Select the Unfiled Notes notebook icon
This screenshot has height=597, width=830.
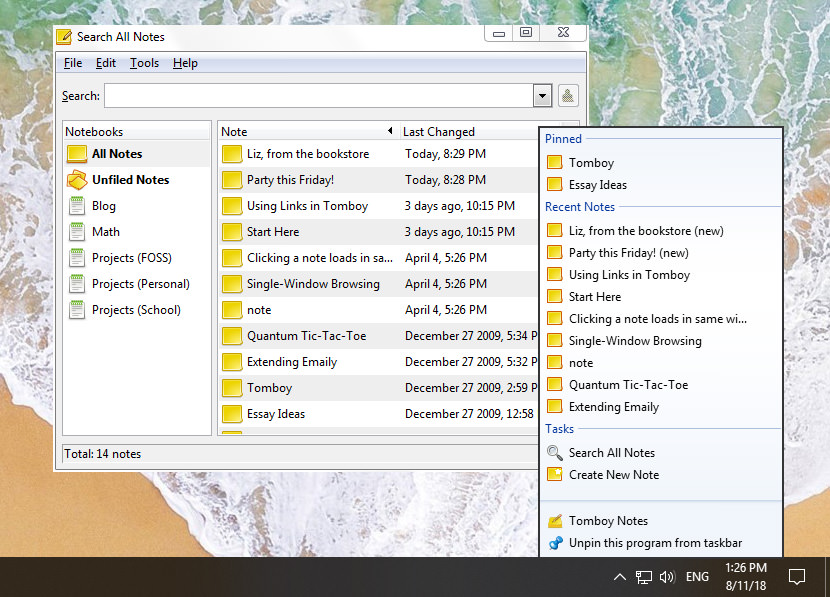click(x=77, y=179)
